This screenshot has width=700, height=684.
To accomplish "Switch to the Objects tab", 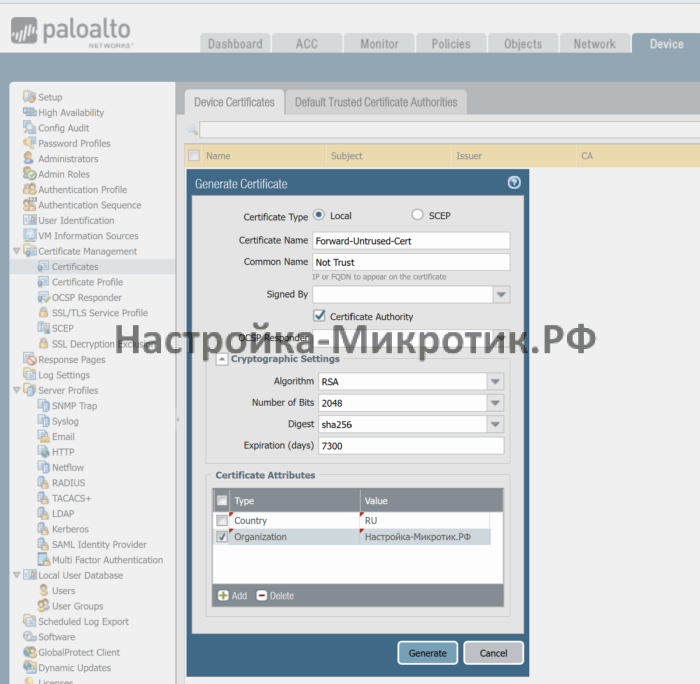I will pos(523,44).
